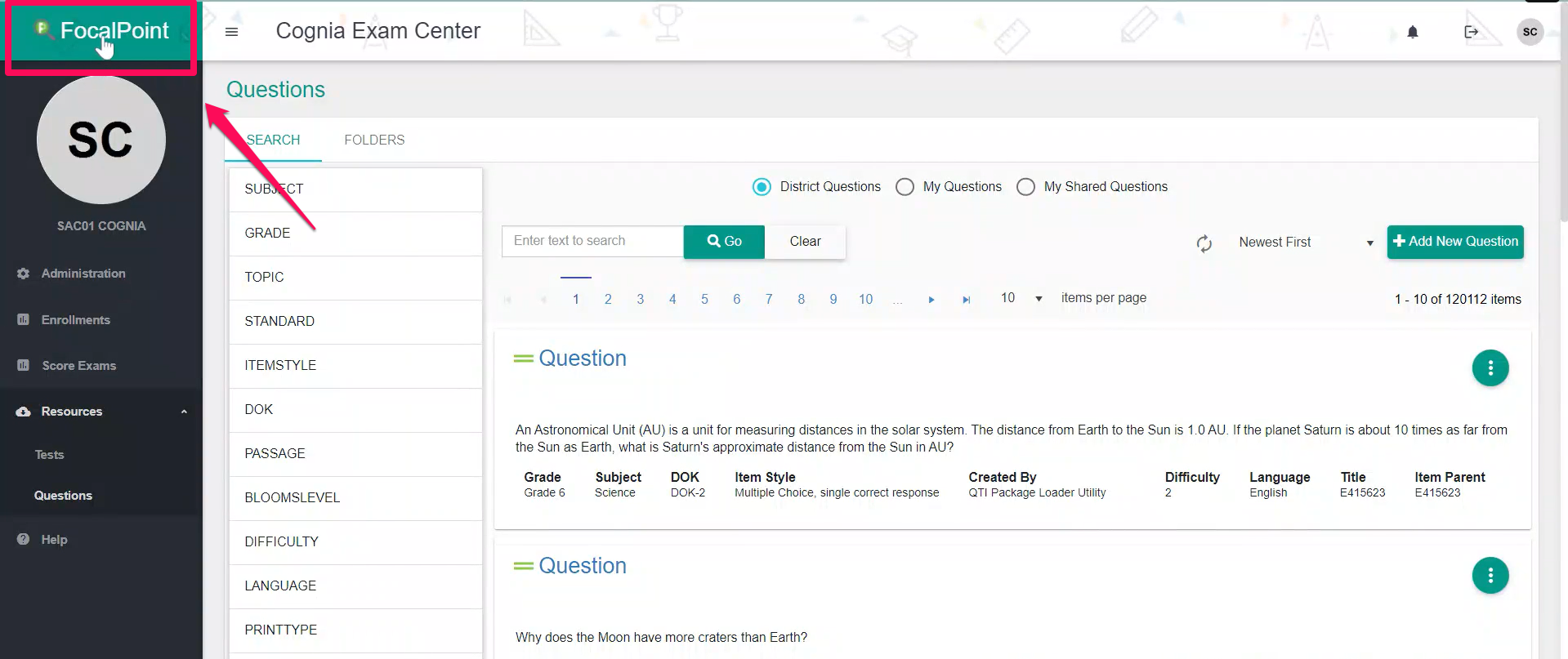The image size is (1568, 659).
Task: Expand the BLOOMSLEVEL filter
Action: 355,498
